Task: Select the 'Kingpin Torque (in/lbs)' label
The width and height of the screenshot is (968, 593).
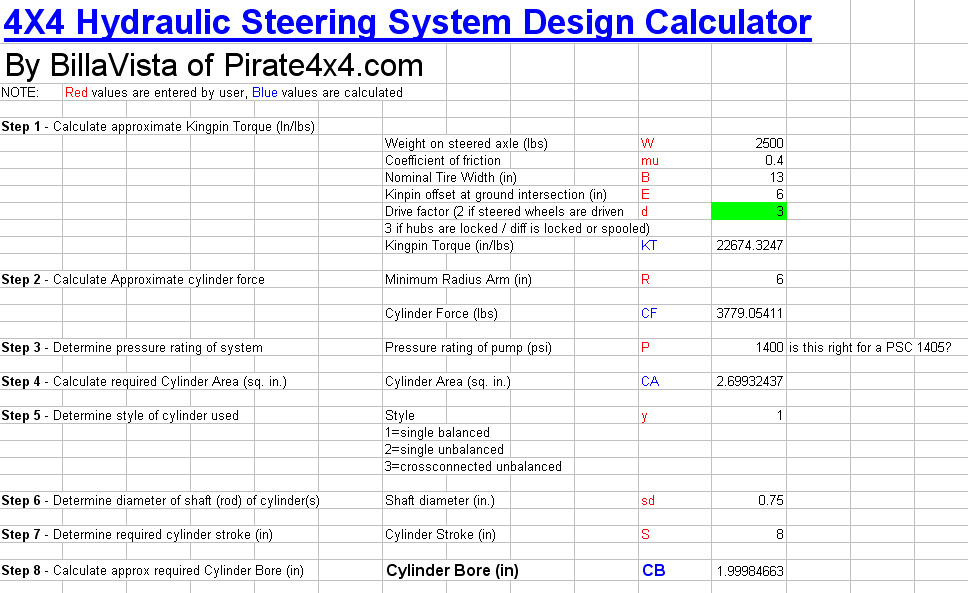Action: [x=449, y=246]
